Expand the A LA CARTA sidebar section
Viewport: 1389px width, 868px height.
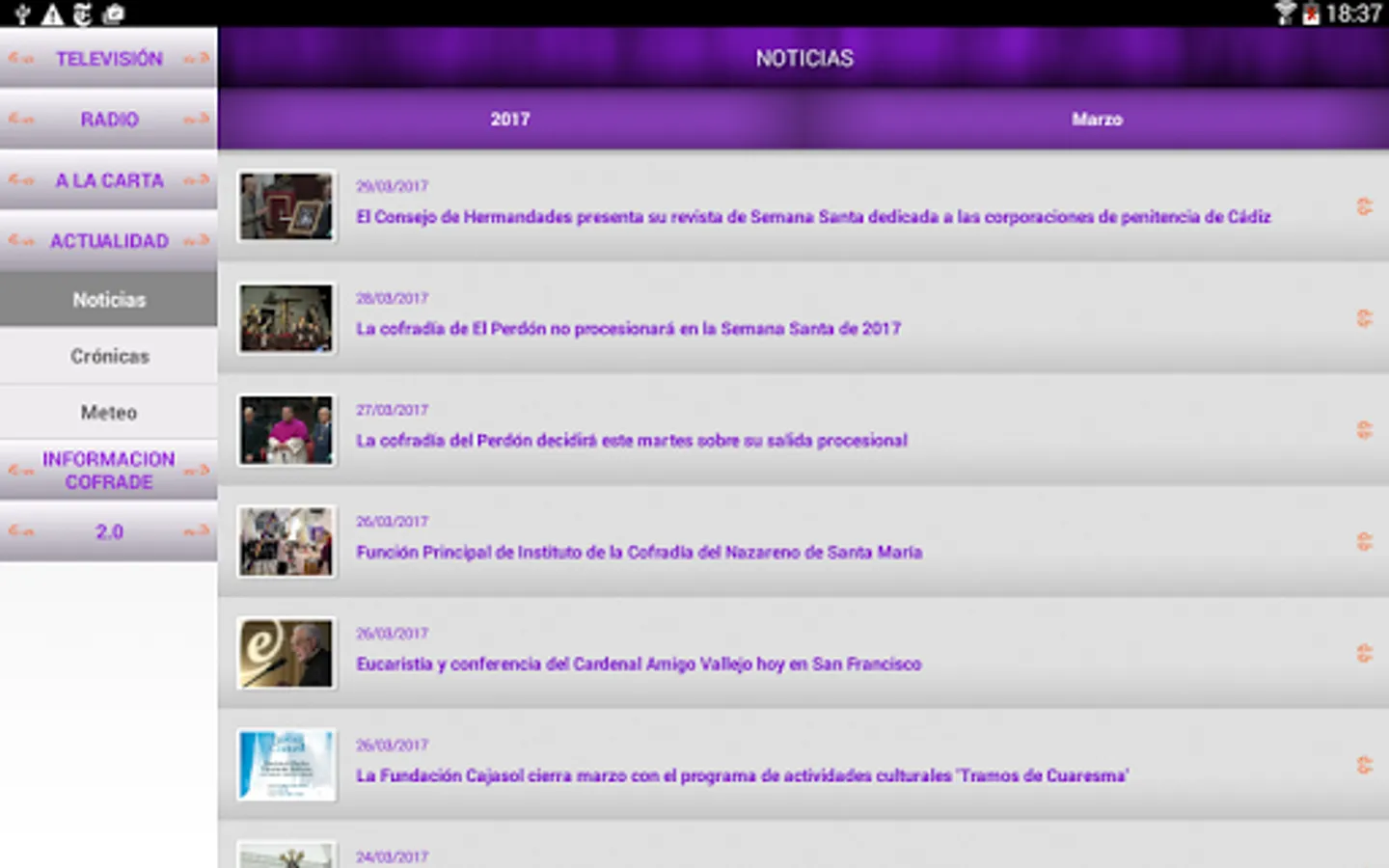pyautogui.click(x=108, y=179)
